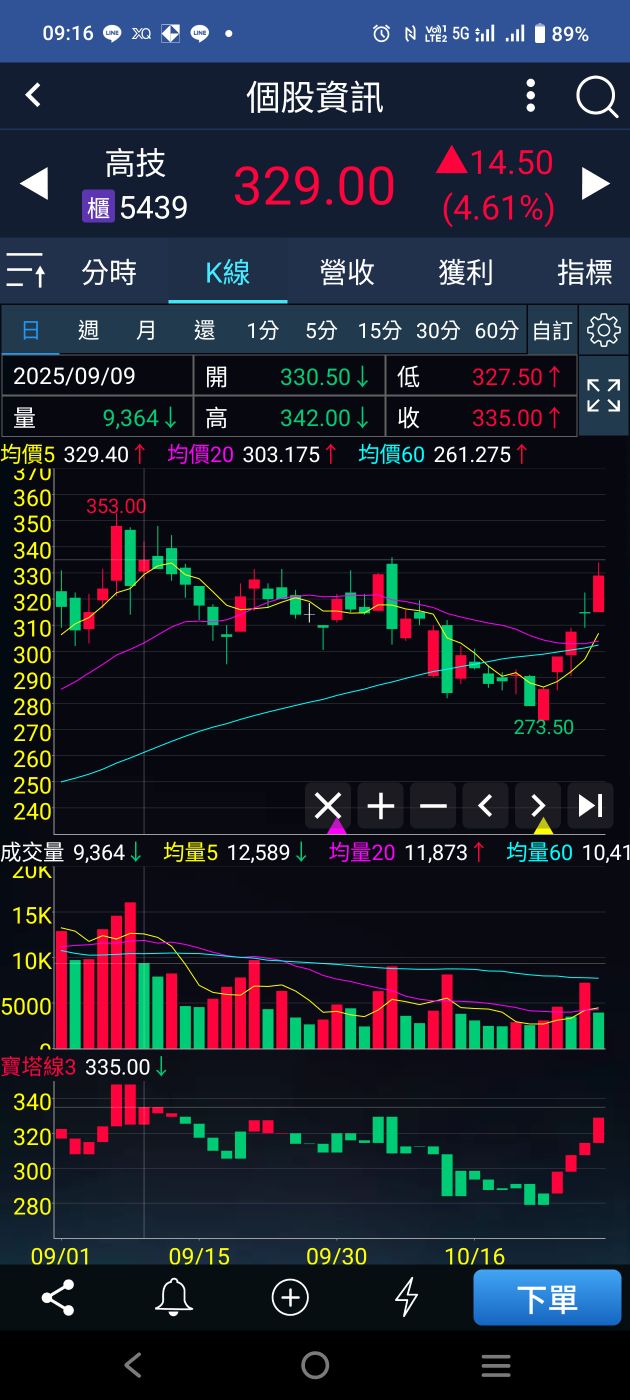Tap the close price 335.00
This screenshot has width=630, height=1400.
tap(507, 417)
